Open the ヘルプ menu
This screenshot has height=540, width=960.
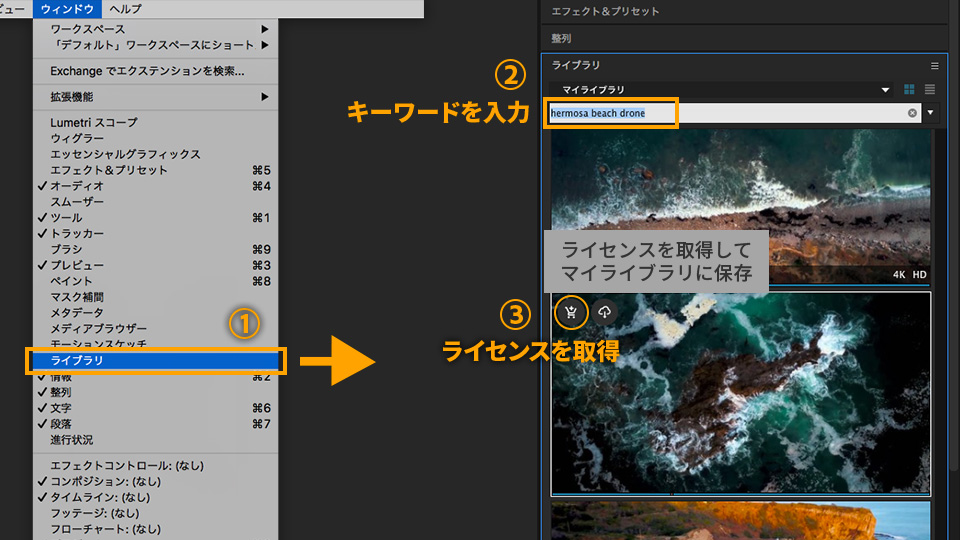coord(126,9)
